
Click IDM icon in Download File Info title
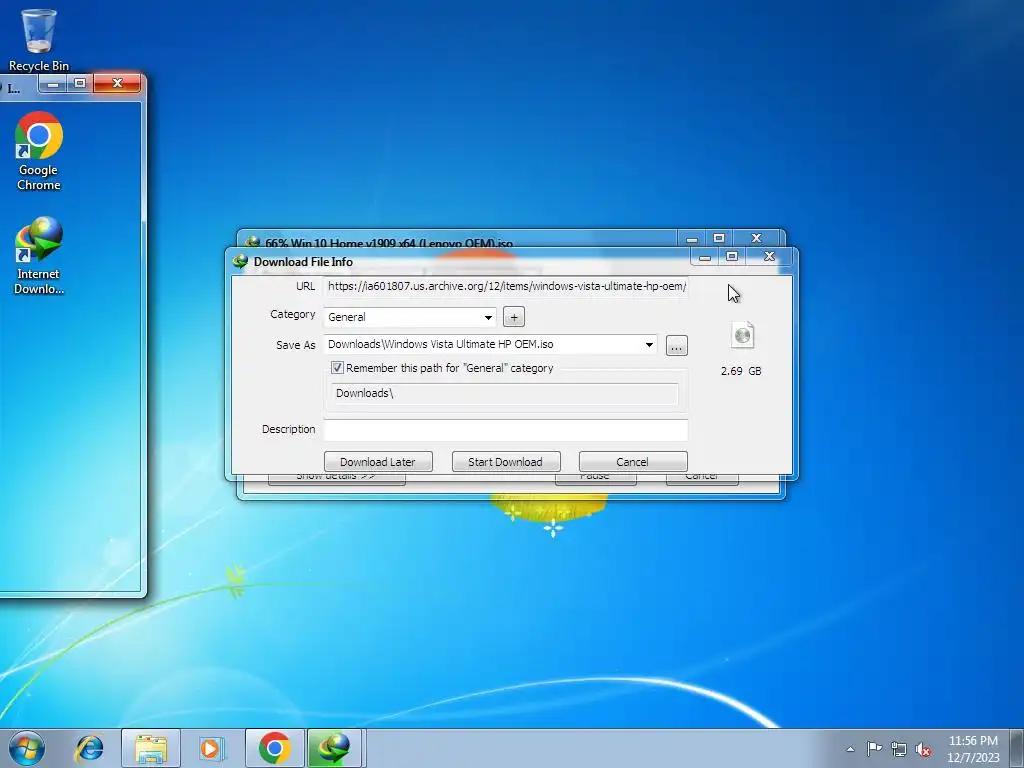240,261
